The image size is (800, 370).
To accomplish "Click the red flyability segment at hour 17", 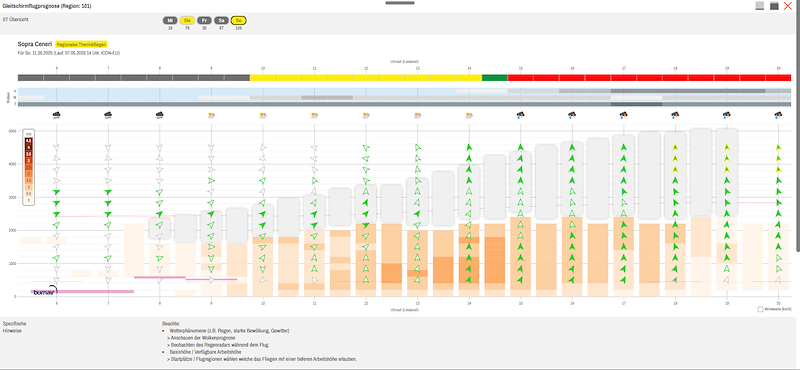I will coord(623,78).
